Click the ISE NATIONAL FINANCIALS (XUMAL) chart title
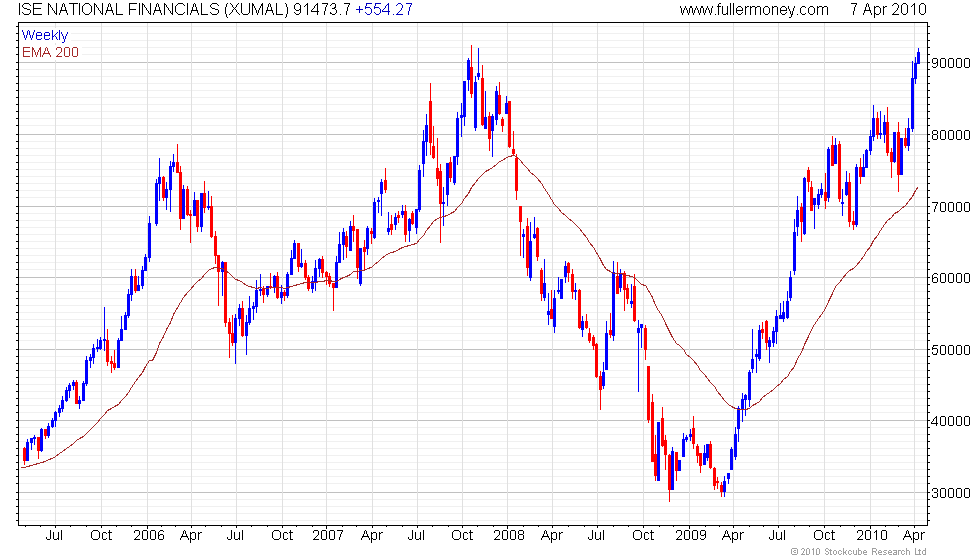 (154, 9)
